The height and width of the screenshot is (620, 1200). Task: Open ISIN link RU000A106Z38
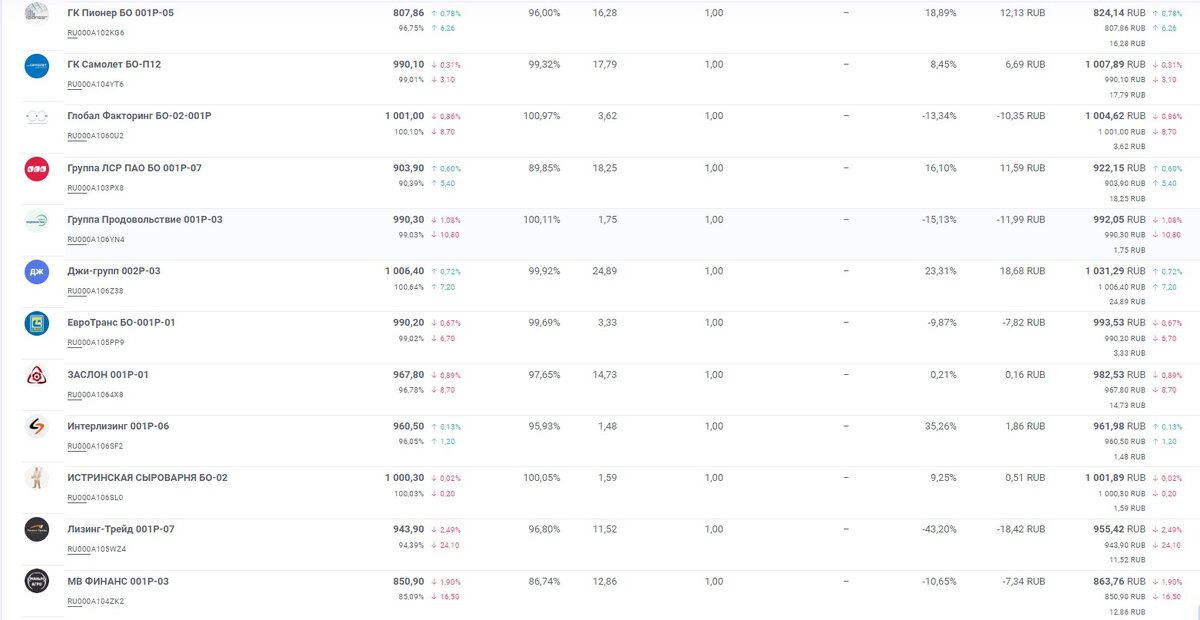click(95, 291)
